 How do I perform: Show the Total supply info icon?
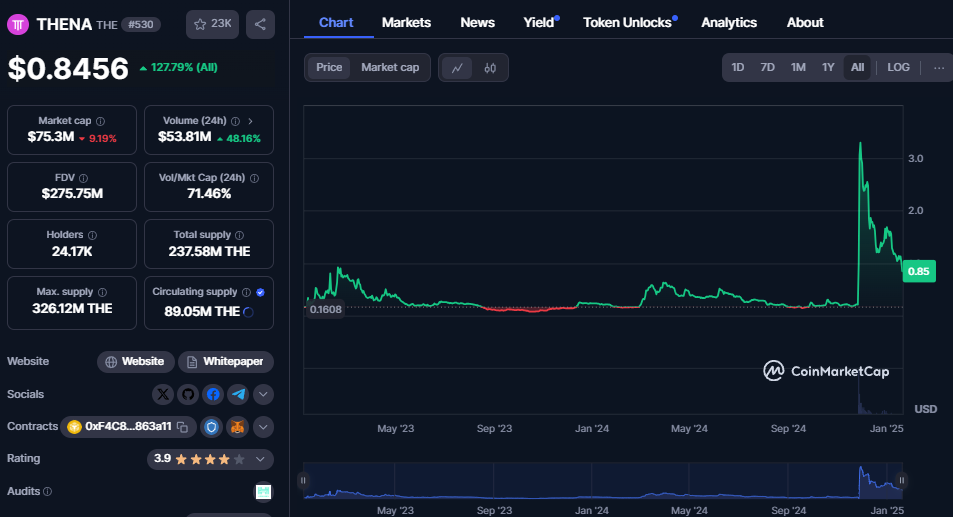[x=239, y=235]
